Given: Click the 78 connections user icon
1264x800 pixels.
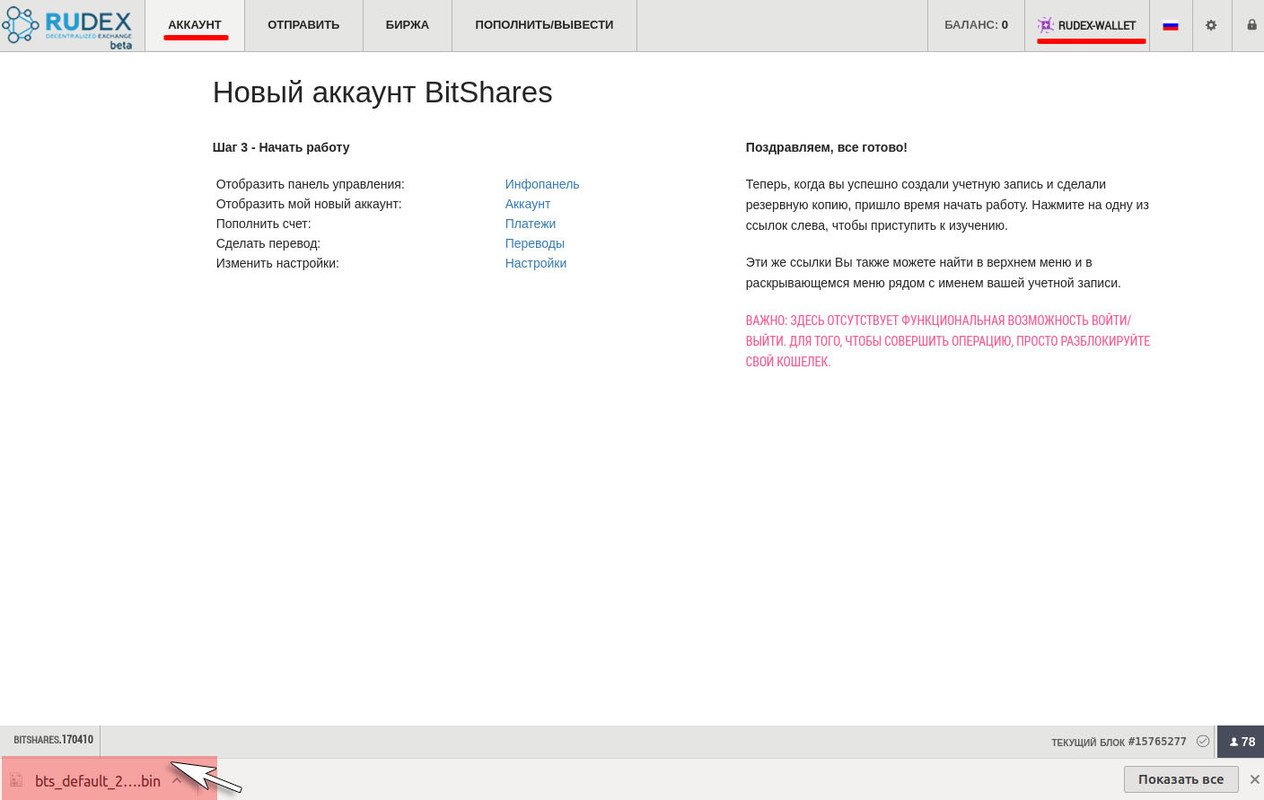Looking at the screenshot, I should click(x=1241, y=741).
